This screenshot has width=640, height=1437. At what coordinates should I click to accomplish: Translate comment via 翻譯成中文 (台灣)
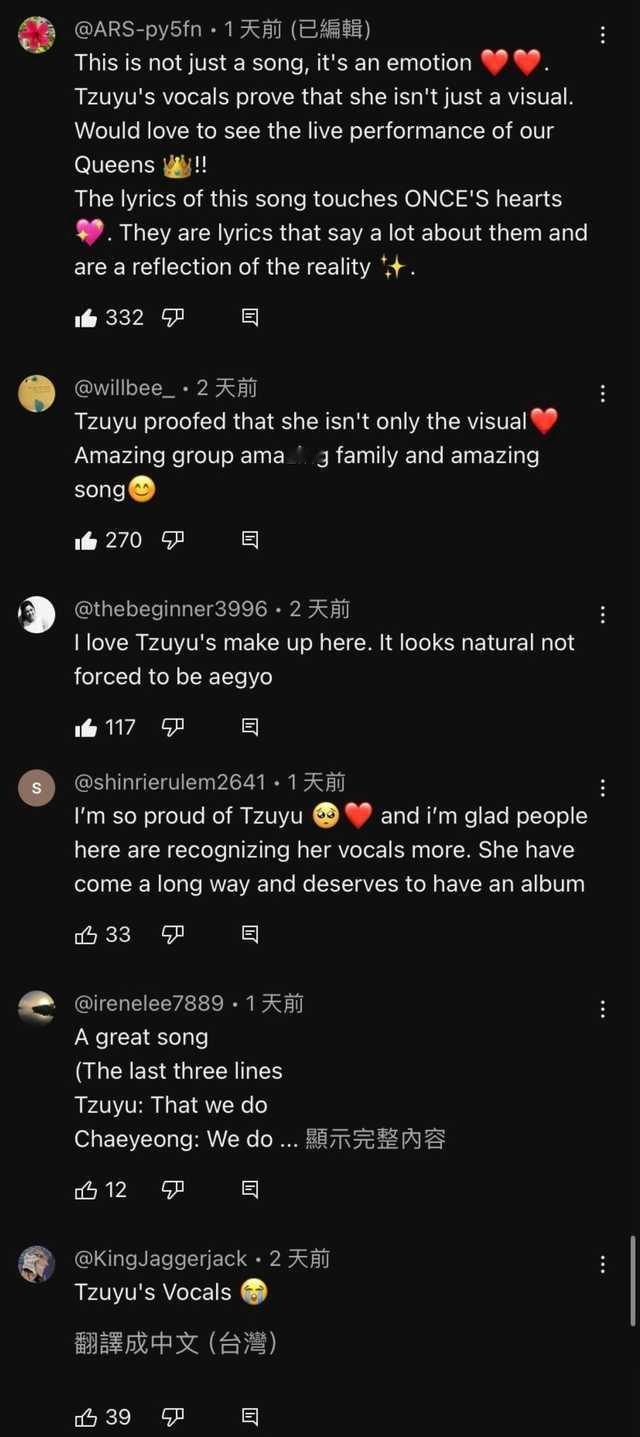tap(175, 1343)
